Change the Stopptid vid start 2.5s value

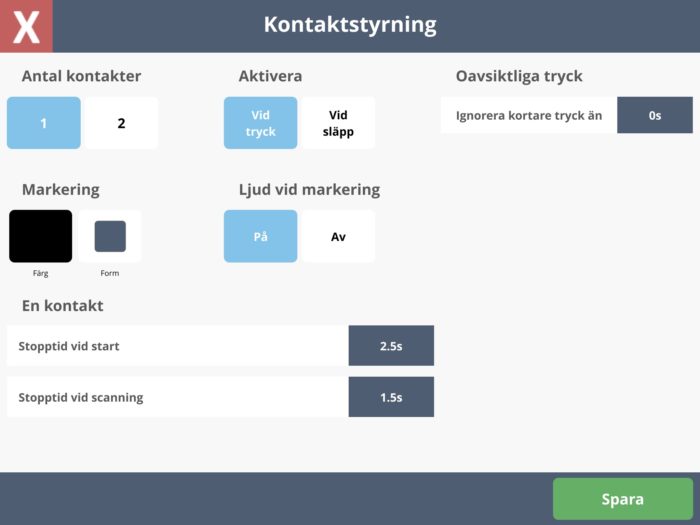coord(391,346)
